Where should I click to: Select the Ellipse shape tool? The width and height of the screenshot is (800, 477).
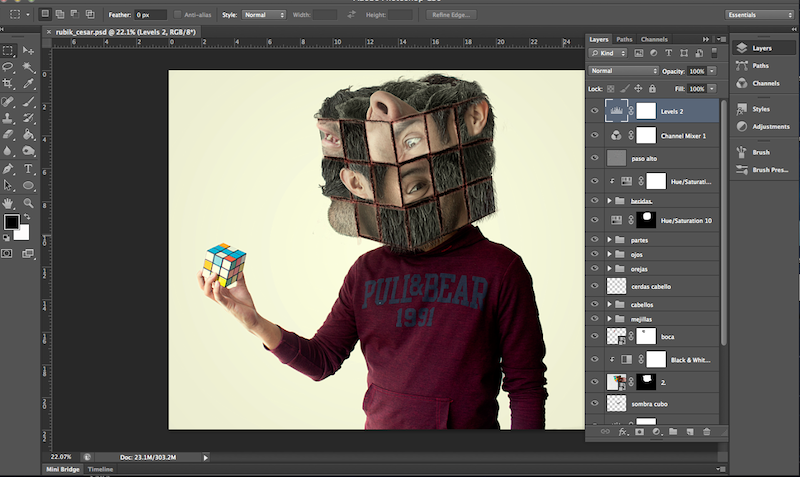click(x=29, y=186)
